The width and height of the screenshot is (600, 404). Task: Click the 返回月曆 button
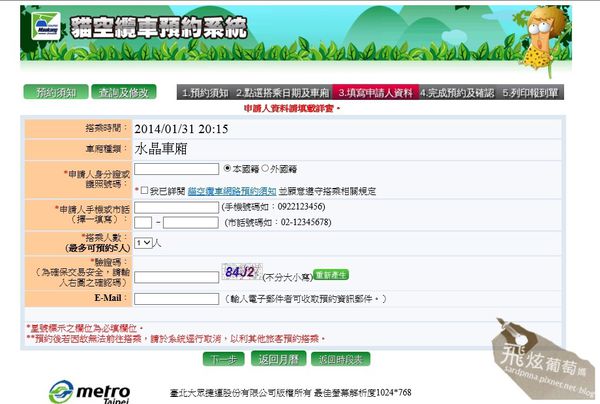[x=278, y=359]
